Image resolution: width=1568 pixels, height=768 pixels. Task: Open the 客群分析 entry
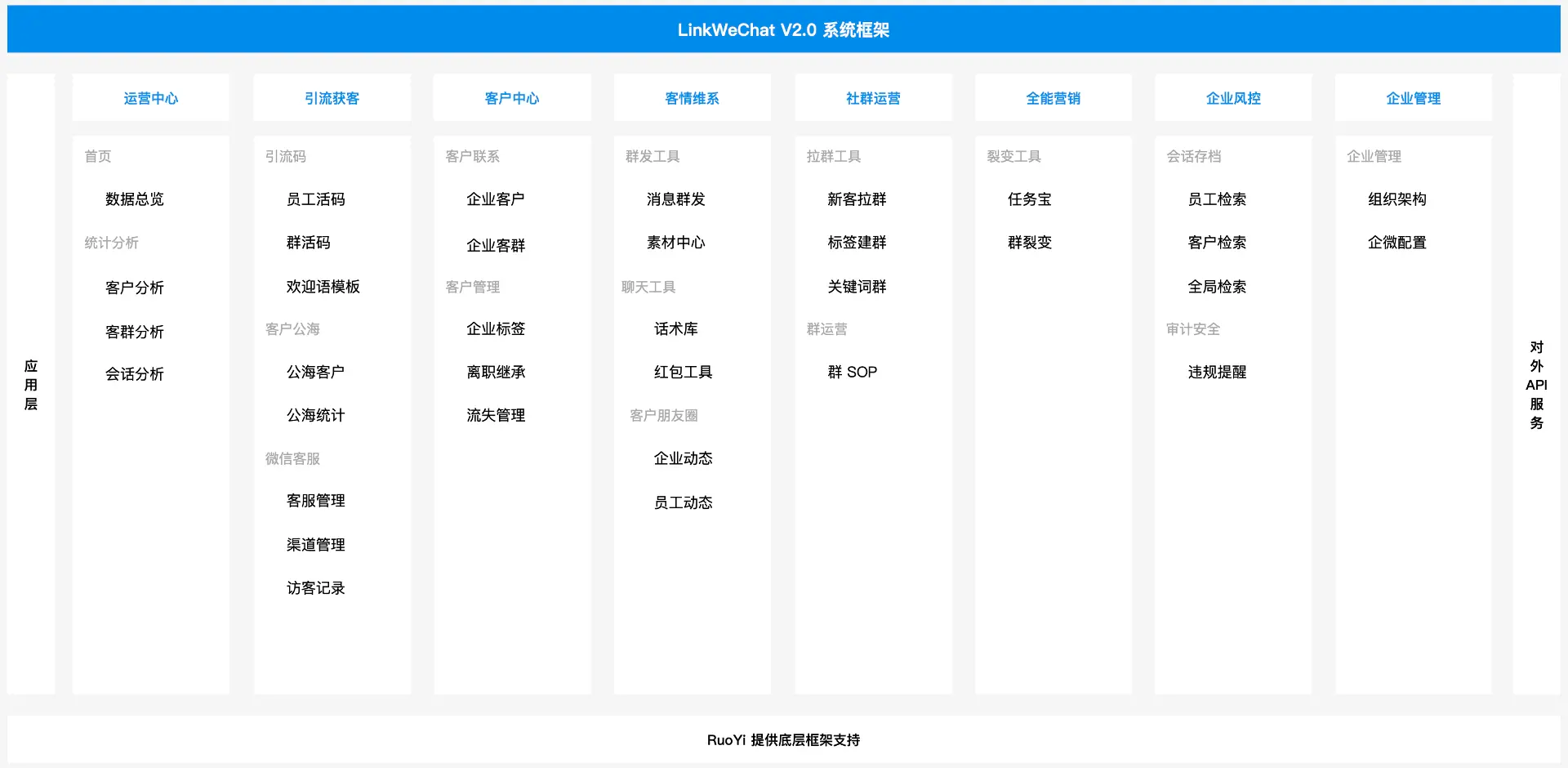point(135,332)
